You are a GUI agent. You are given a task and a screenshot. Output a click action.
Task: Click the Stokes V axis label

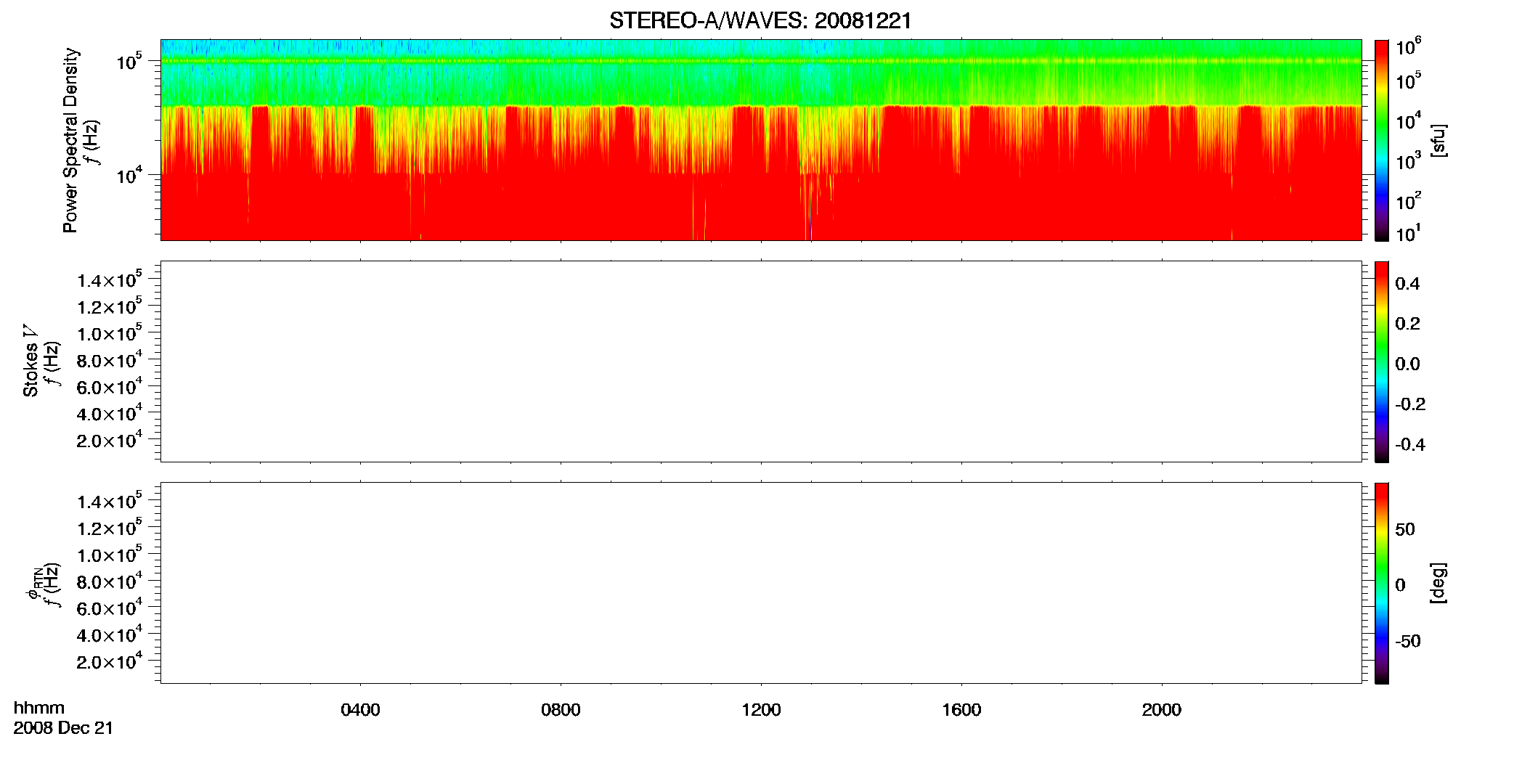[31, 361]
